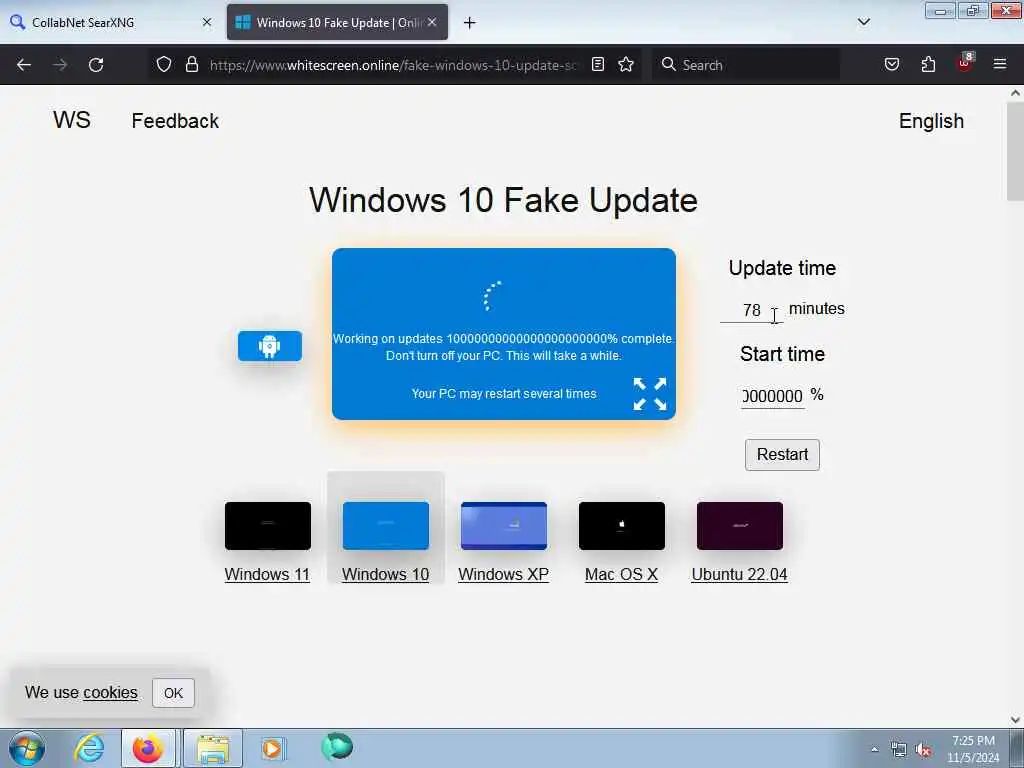Click the Android app download icon
The height and width of the screenshot is (768, 1024).
click(270, 346)
